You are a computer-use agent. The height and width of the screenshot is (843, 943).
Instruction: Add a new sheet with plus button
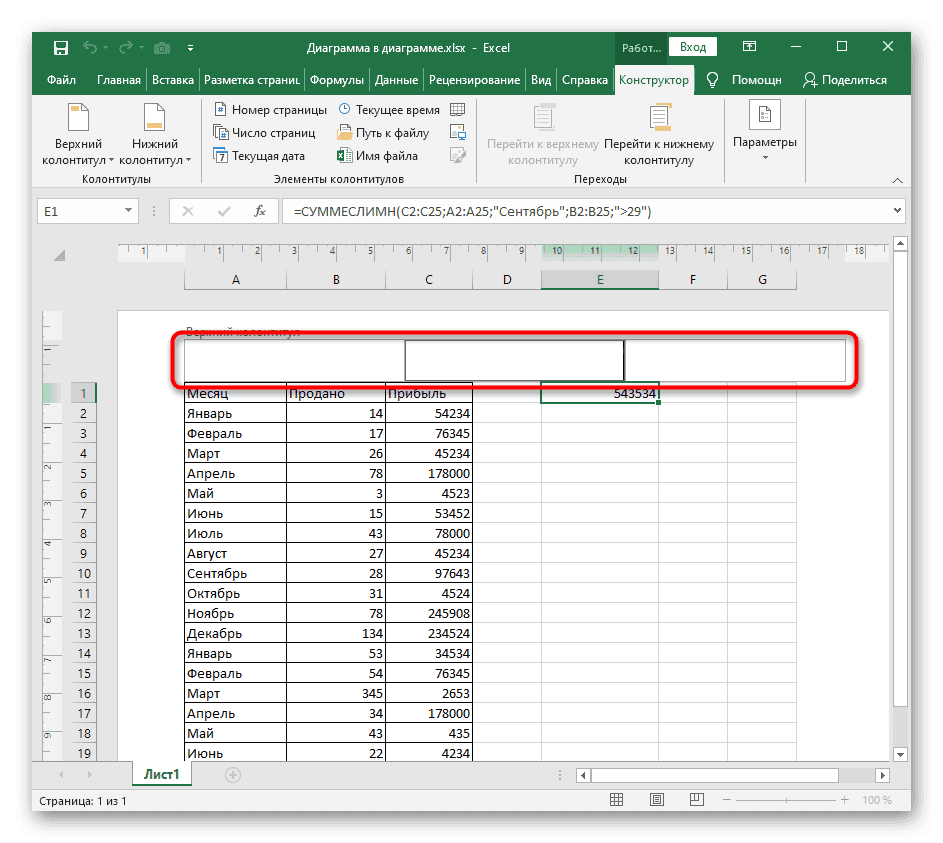pyautogui.click(x=233, y=774)
